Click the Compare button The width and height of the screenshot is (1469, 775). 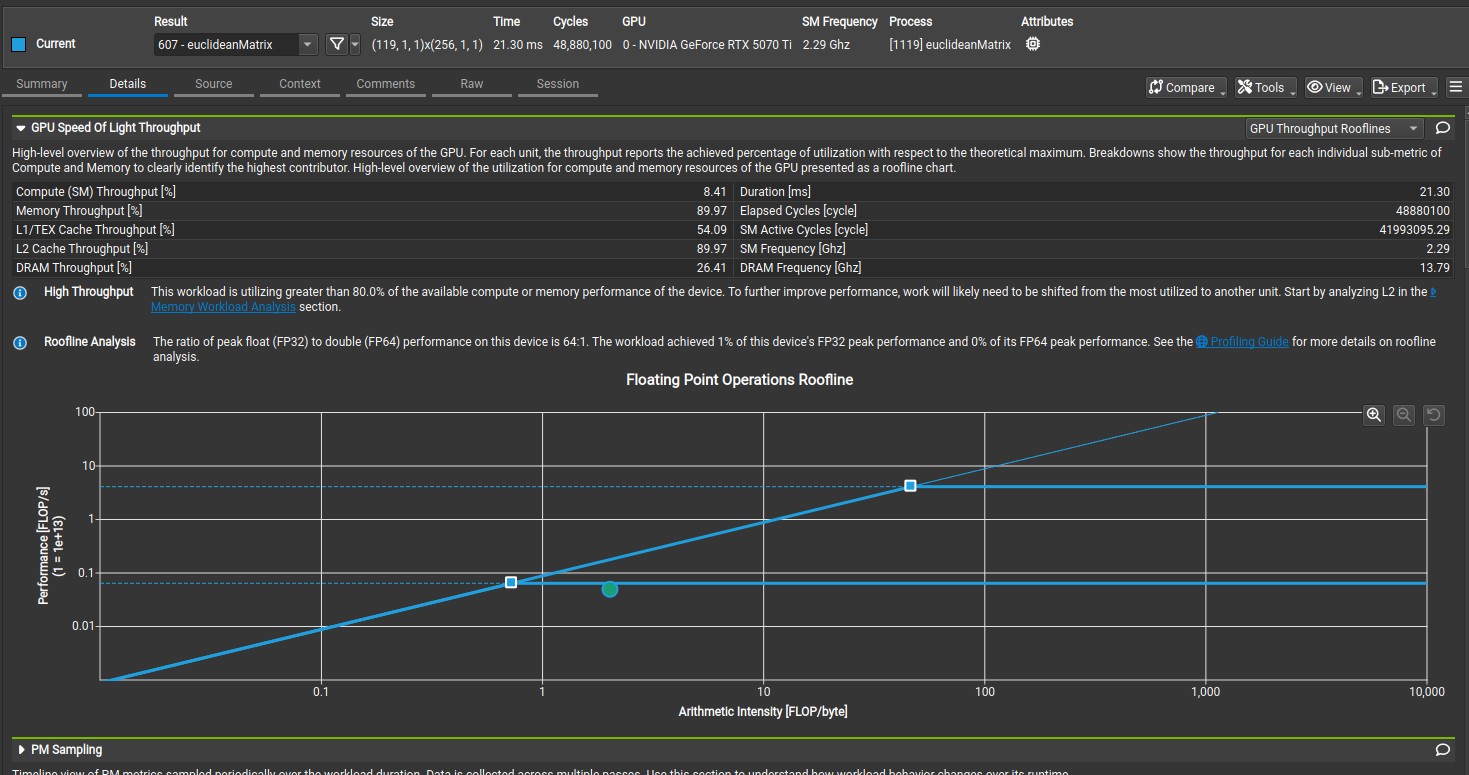(x=1185, y=87)
